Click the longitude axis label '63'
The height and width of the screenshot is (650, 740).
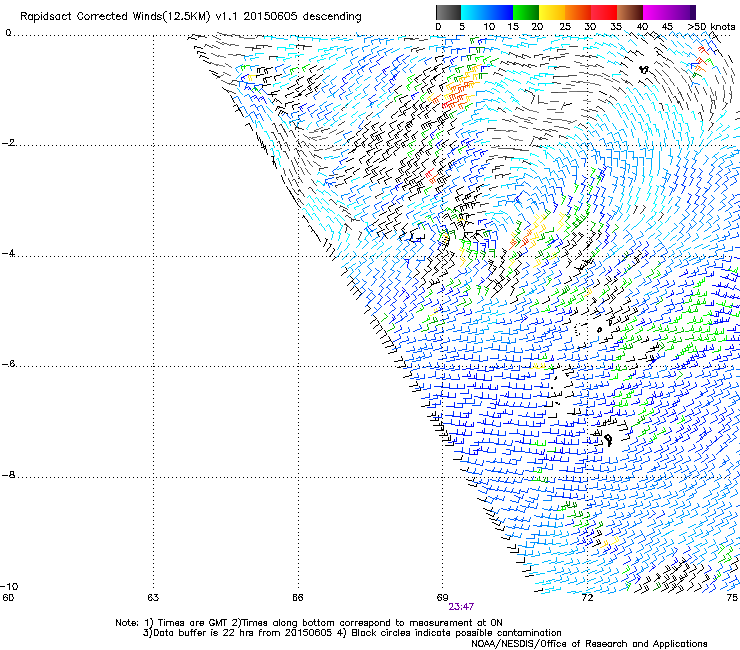point(153,598)
